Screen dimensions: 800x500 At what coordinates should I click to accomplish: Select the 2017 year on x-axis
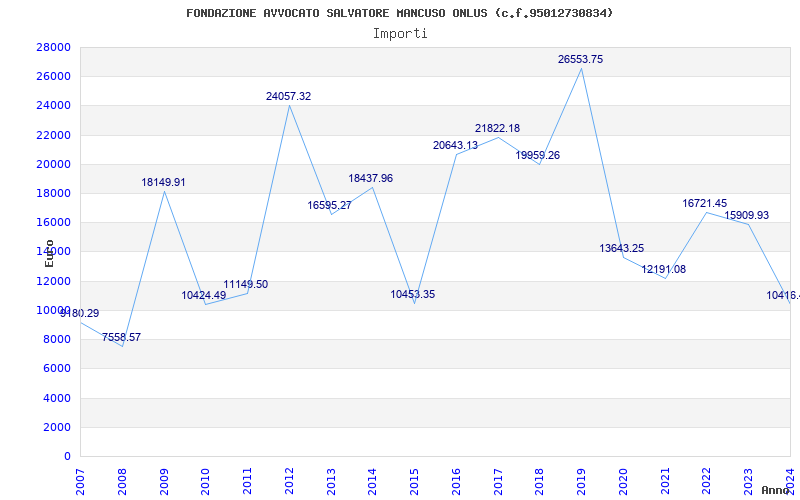click(498, 482)
